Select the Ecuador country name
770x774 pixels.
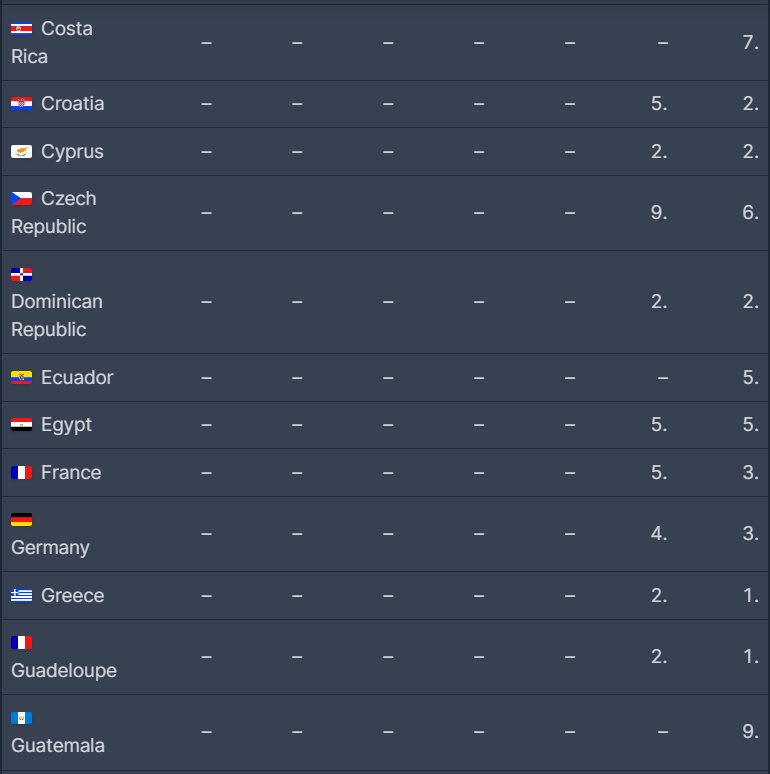click(77, 378)
